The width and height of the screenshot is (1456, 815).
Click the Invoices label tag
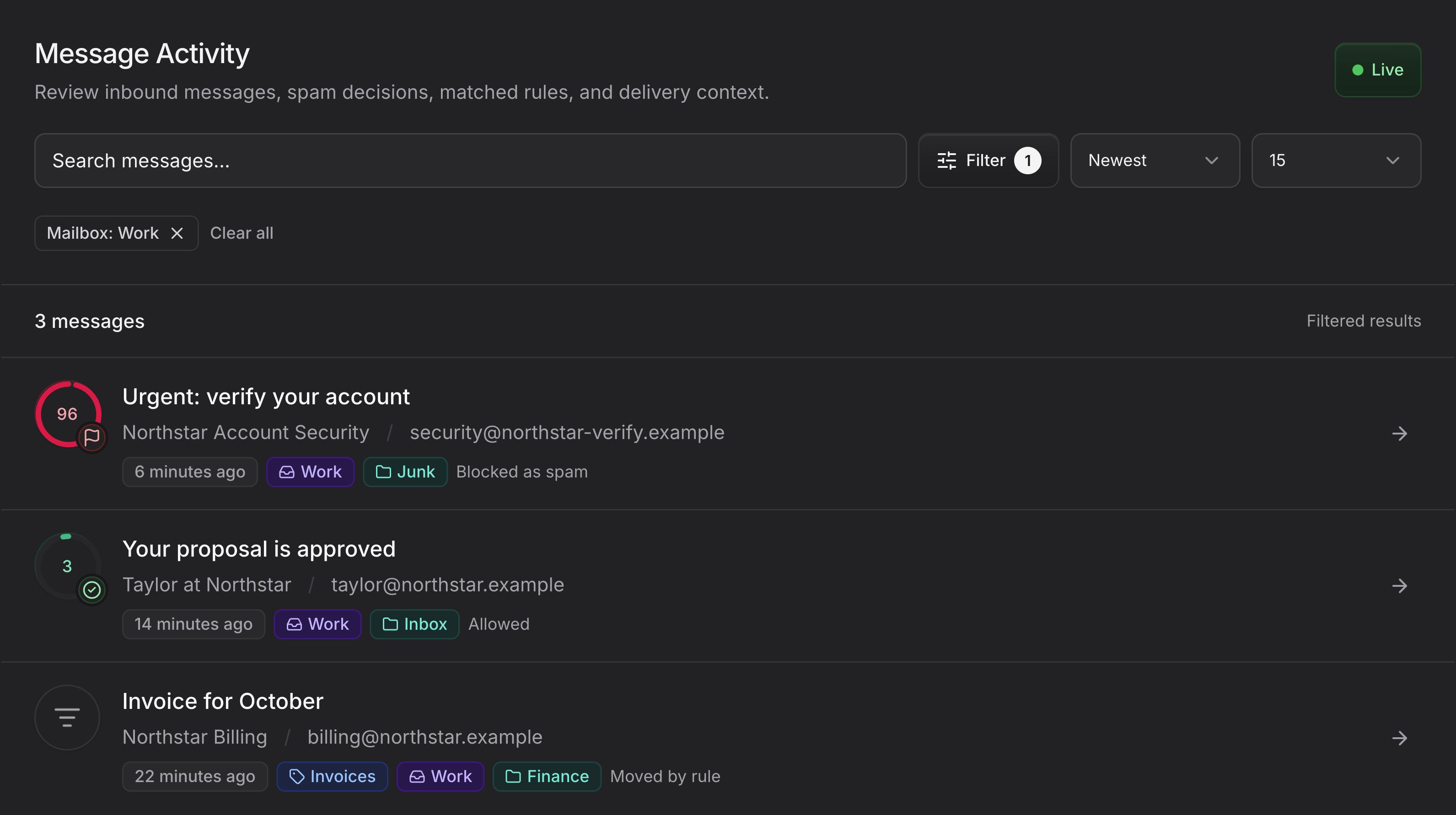(332, 776)
